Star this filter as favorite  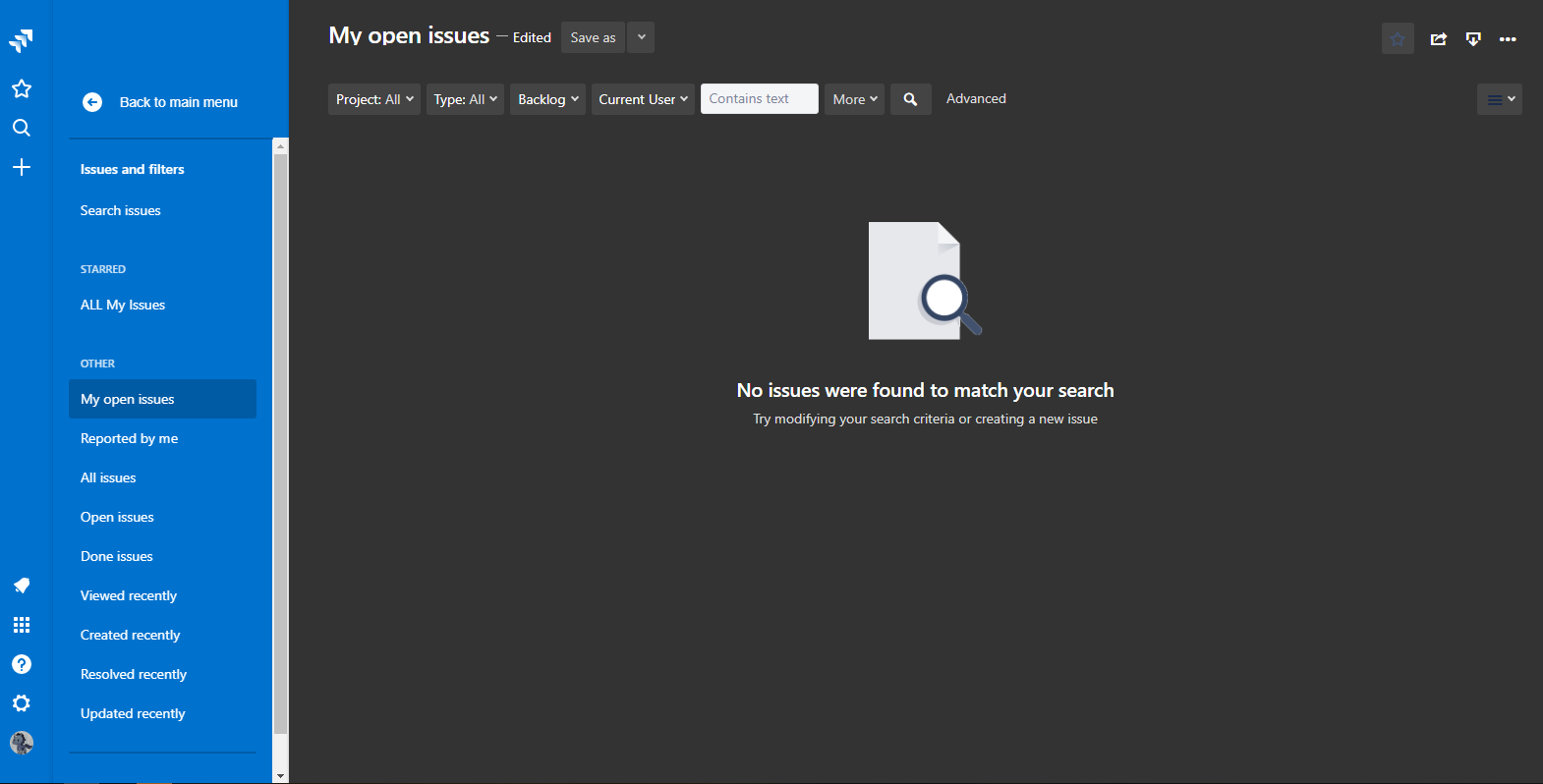[x=1398, y=38]
